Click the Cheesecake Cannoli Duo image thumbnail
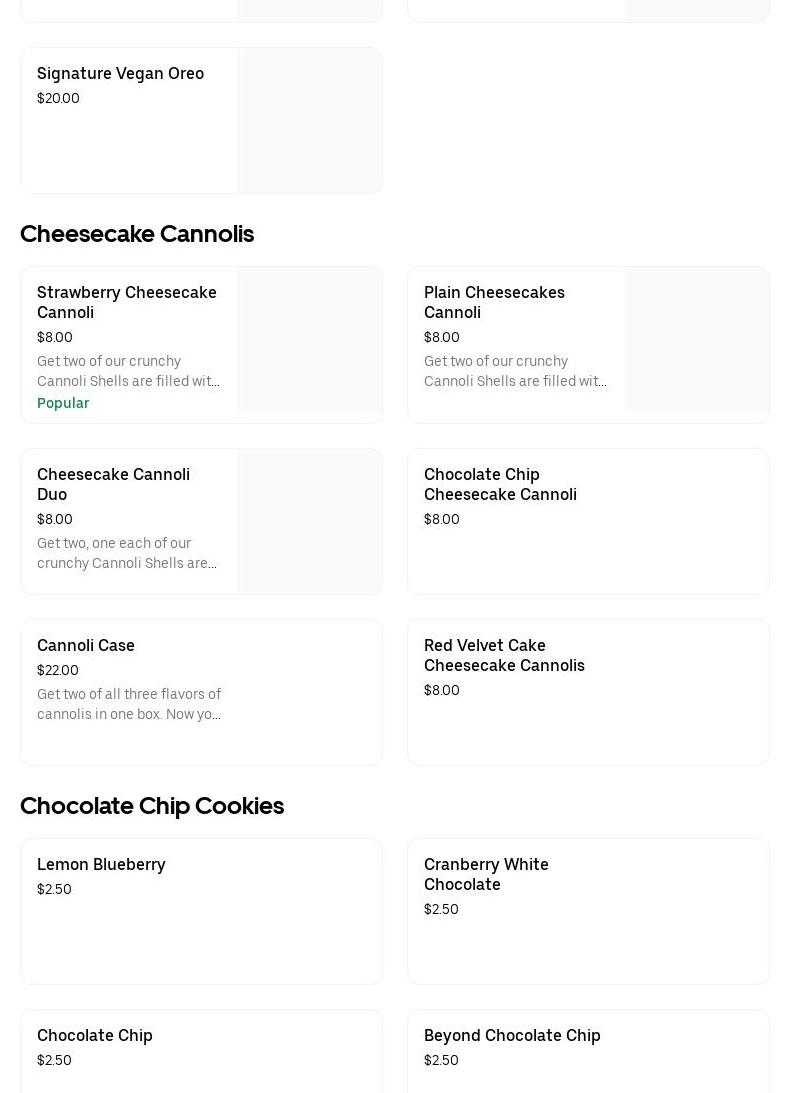The height and width of the screenshot is (1093, 804). [309, 521]
